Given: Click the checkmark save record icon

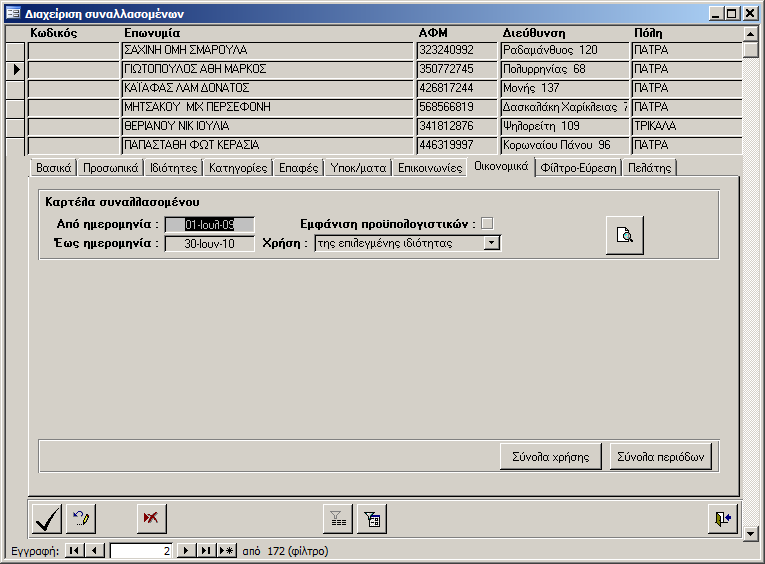Looking at the screenshot, I should [x=46, y=518].
